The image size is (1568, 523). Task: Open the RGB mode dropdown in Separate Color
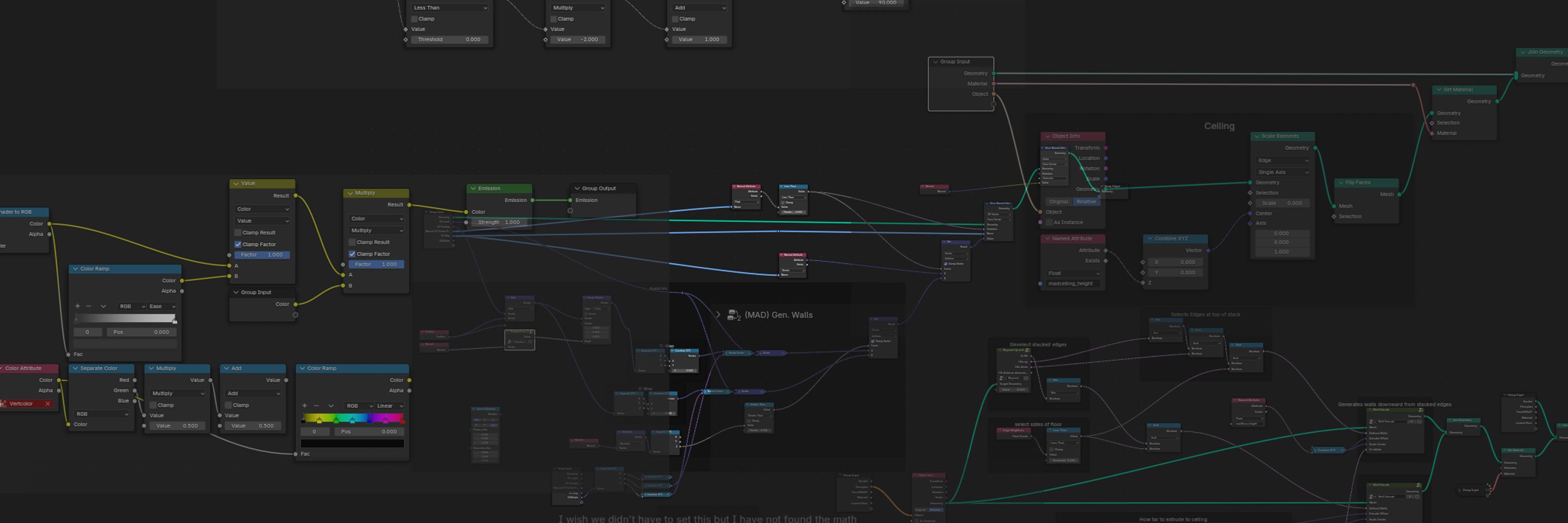point(101,414)
